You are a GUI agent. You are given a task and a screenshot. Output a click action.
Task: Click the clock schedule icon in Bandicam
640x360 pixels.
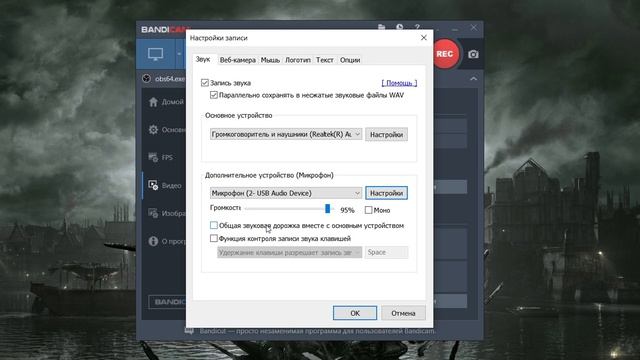[x=400, y=27]
